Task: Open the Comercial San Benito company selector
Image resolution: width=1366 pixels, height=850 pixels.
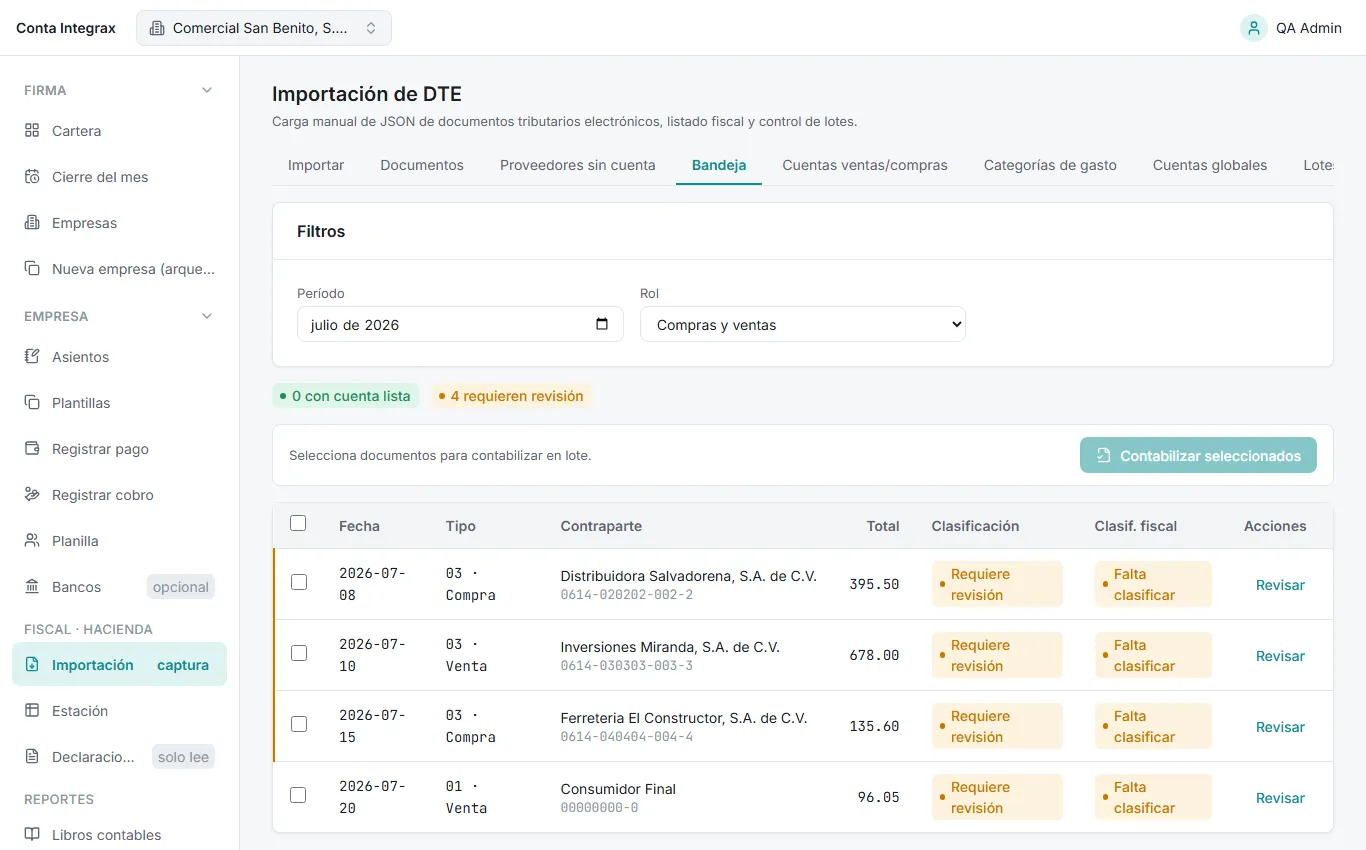Action: point(264,28)
